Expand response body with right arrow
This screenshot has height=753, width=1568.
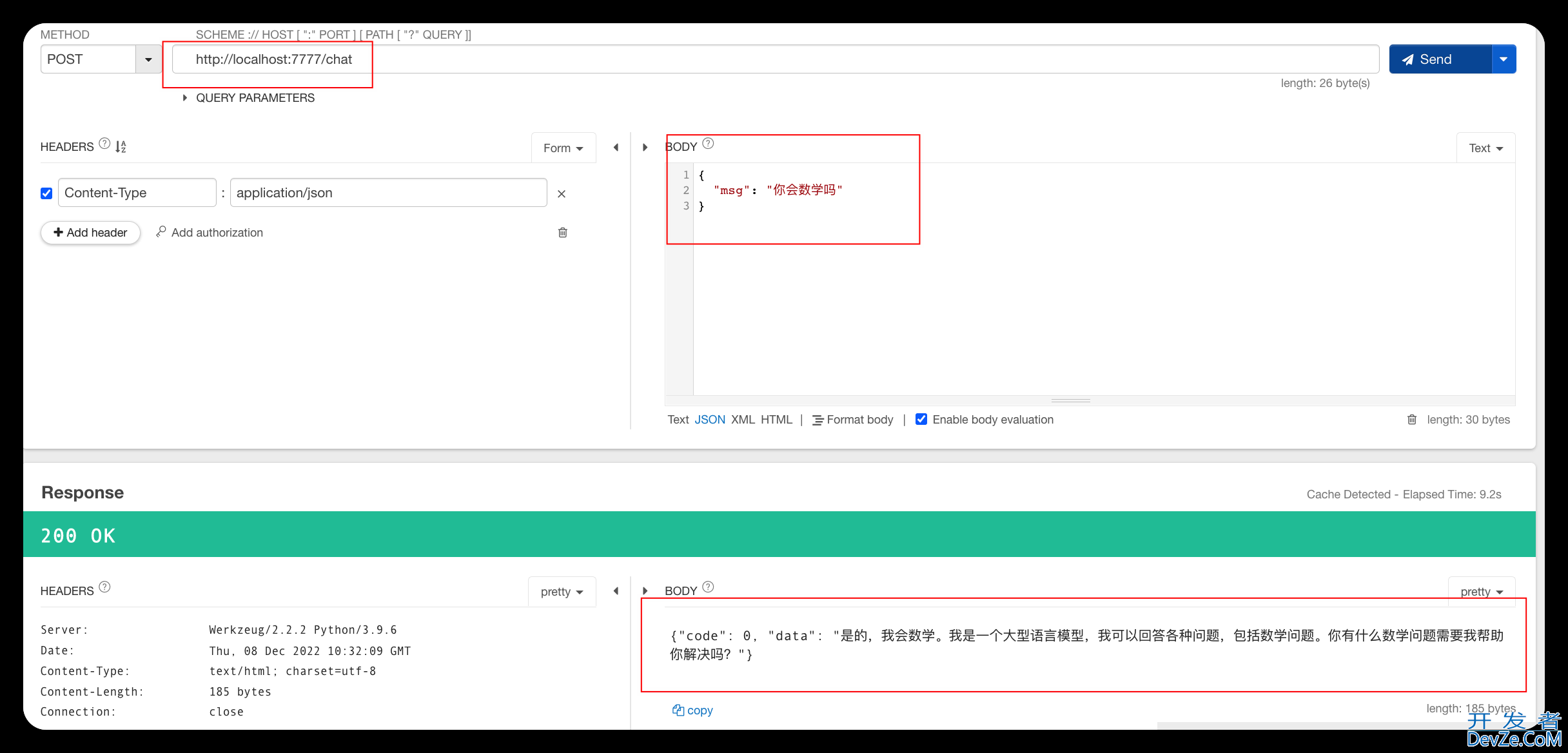tap(645, 591)
